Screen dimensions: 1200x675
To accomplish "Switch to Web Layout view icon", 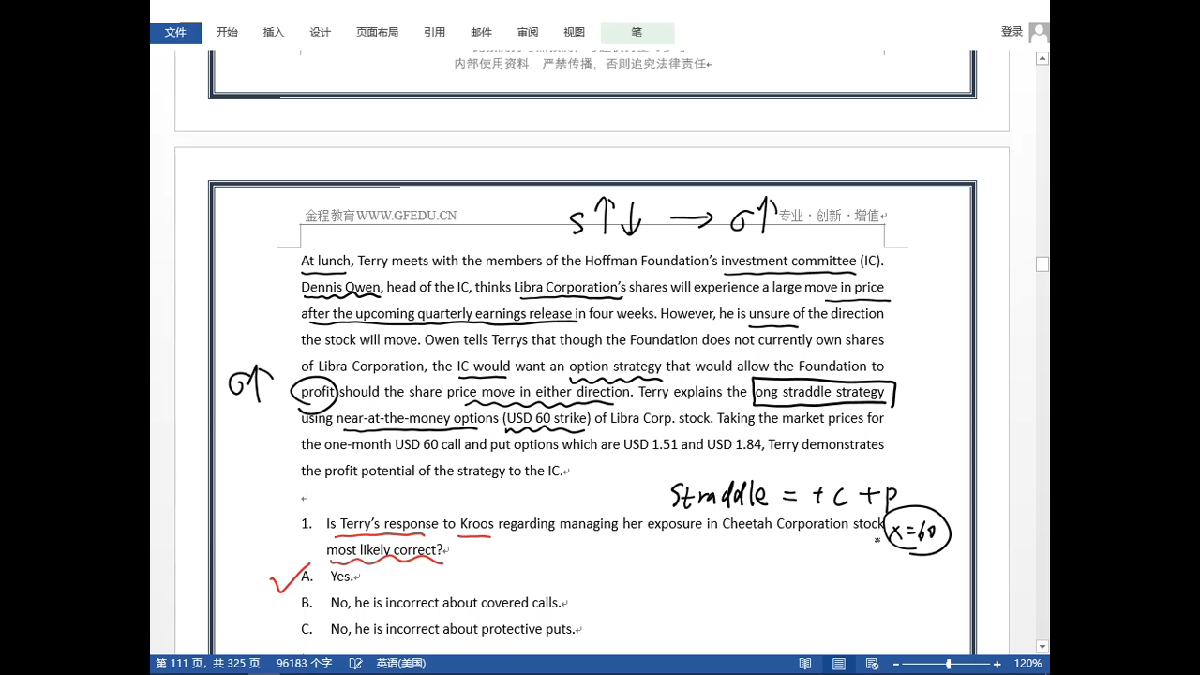I will pyautogui.click(x=872, y=664).
